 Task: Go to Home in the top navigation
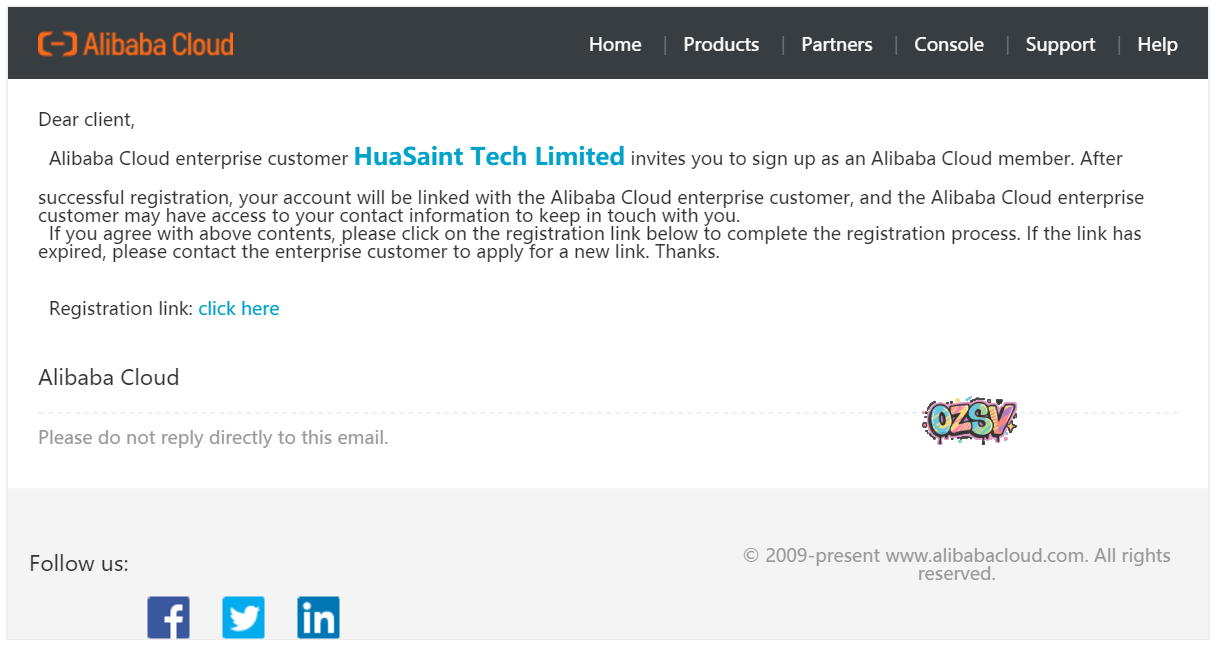(x=615, y=45)
